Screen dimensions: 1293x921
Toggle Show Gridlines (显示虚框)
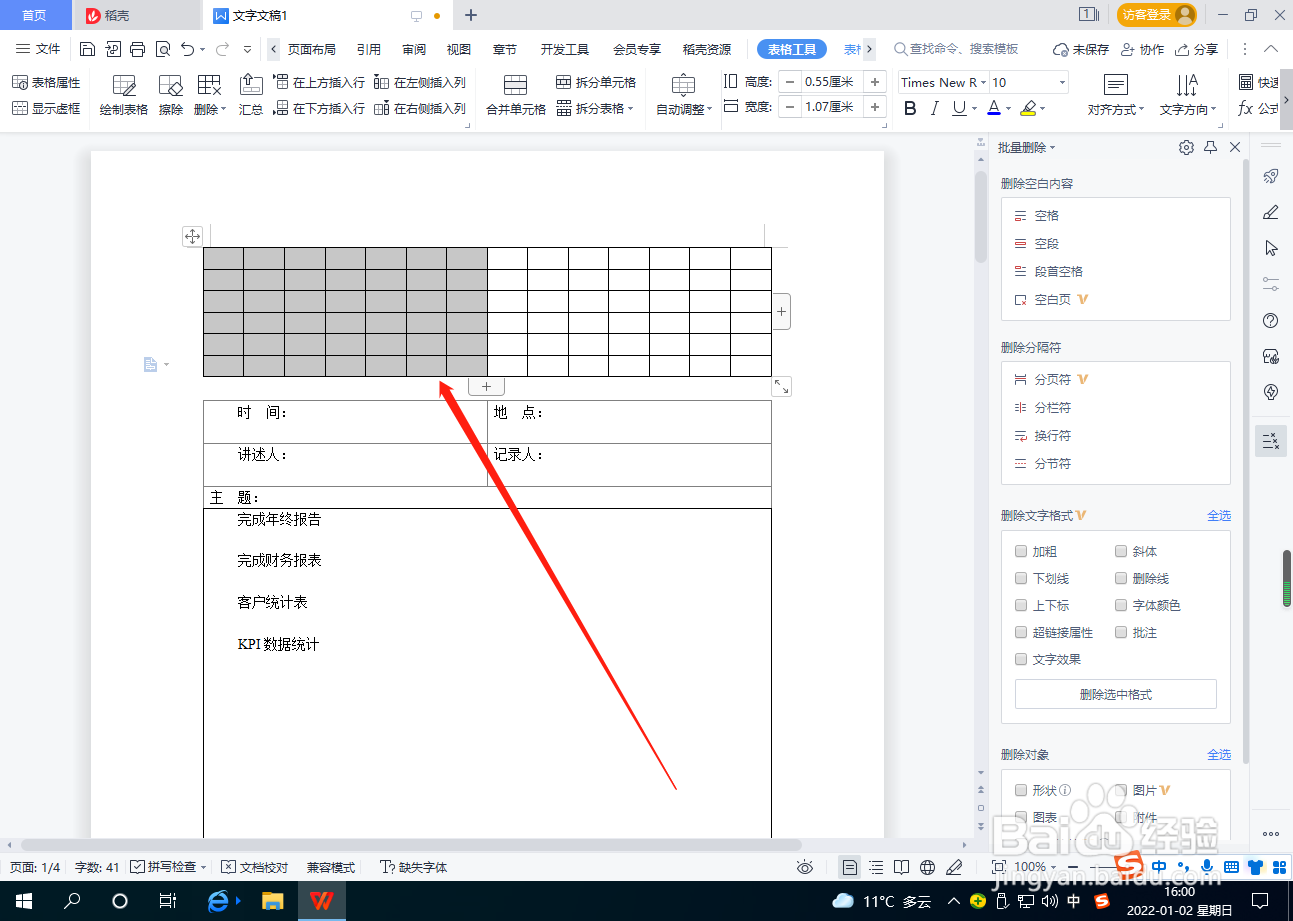(x=46, y=109)
